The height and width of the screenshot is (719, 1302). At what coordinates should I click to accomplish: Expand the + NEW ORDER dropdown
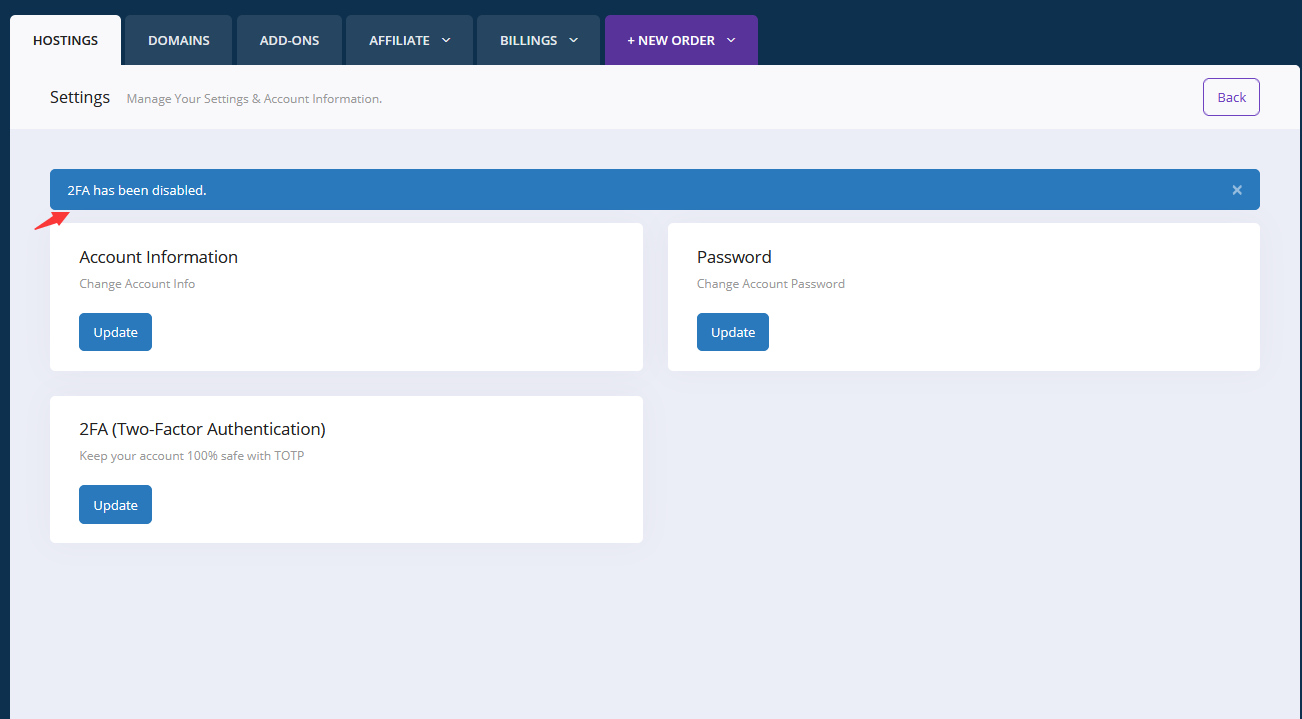(x=681, y=40)
